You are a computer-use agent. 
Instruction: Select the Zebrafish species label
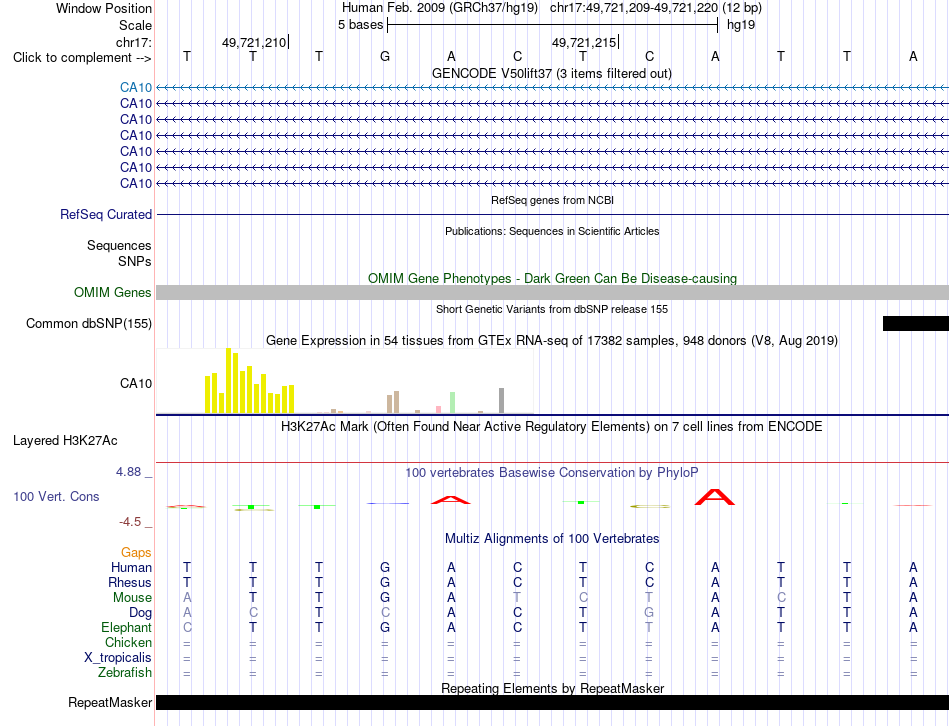125,673
